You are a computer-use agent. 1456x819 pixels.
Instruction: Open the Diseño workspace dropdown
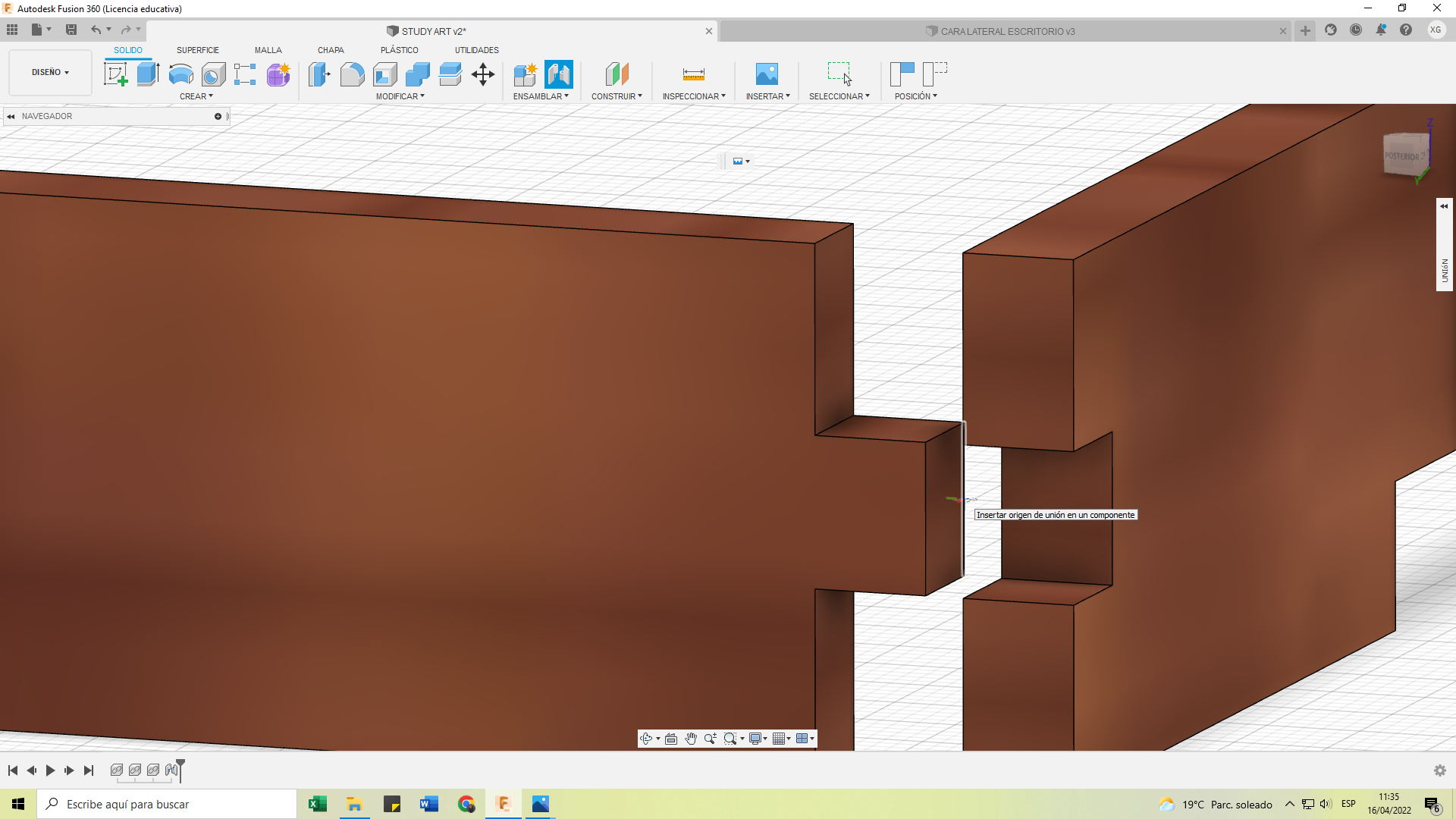tap(50, 72)
